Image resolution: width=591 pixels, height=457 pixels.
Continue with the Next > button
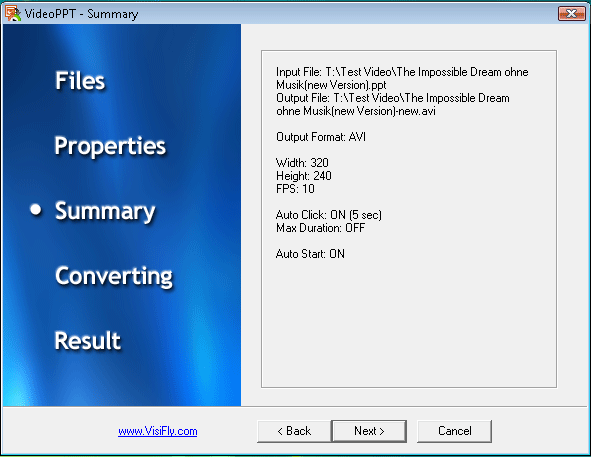(x=369, y=431)
